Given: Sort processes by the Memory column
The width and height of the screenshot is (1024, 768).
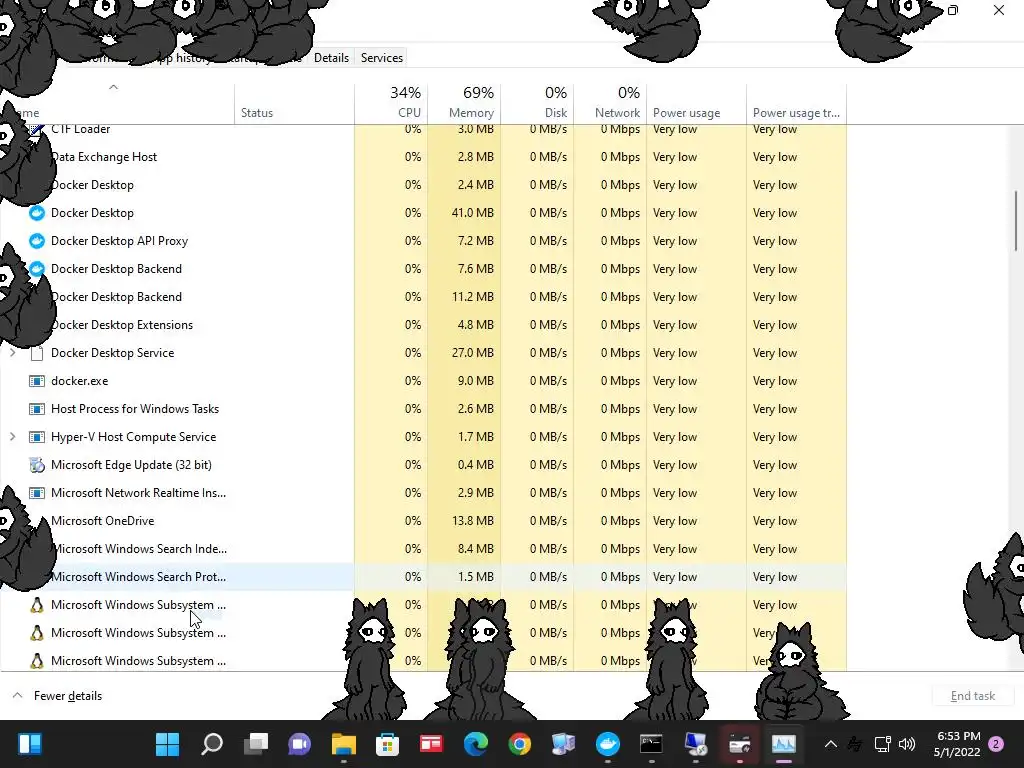Looking at the screenshot, I should coord(464,103).
